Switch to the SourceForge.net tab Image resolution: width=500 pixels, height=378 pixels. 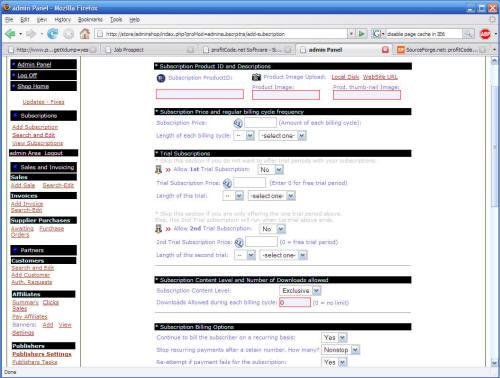442,50
